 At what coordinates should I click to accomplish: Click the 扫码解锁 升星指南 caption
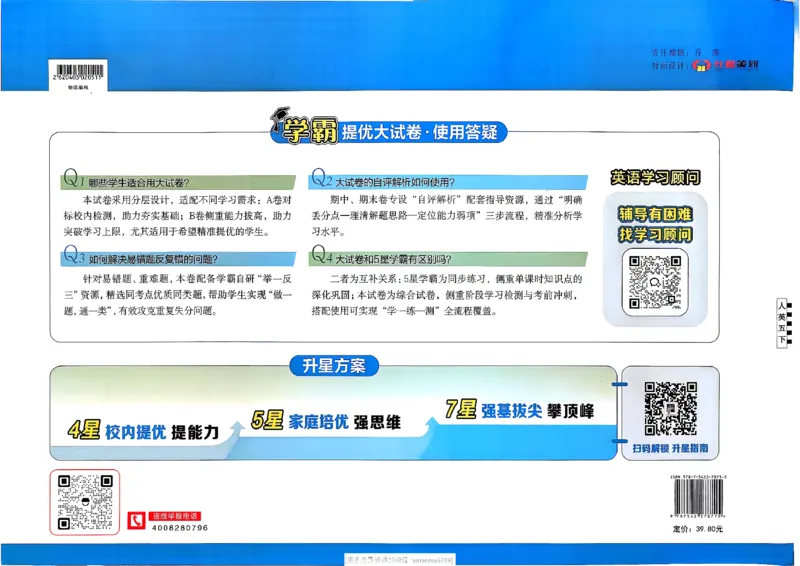tap(670, 448)
